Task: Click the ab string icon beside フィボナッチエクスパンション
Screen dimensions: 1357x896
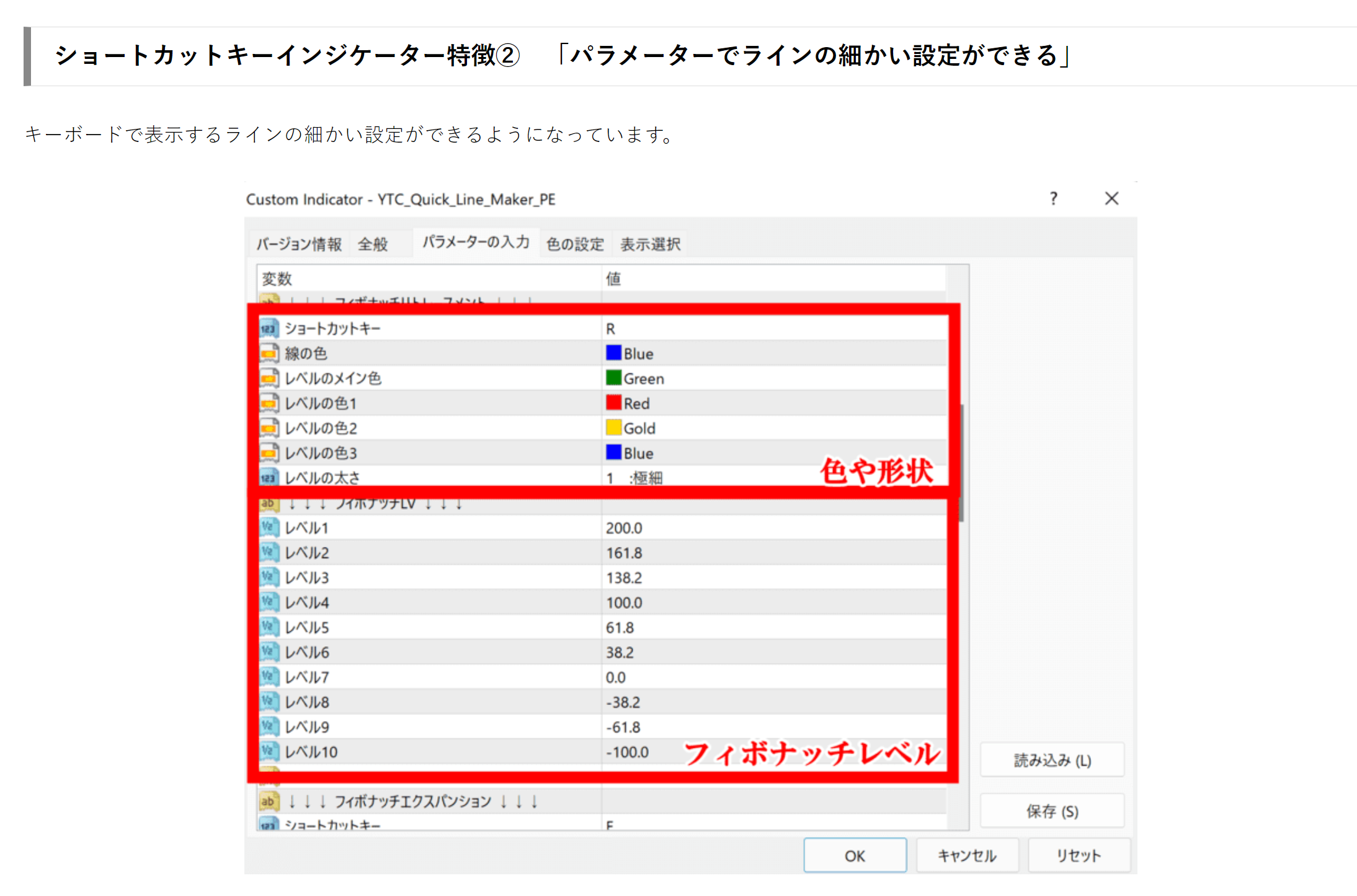Action: 269,801
